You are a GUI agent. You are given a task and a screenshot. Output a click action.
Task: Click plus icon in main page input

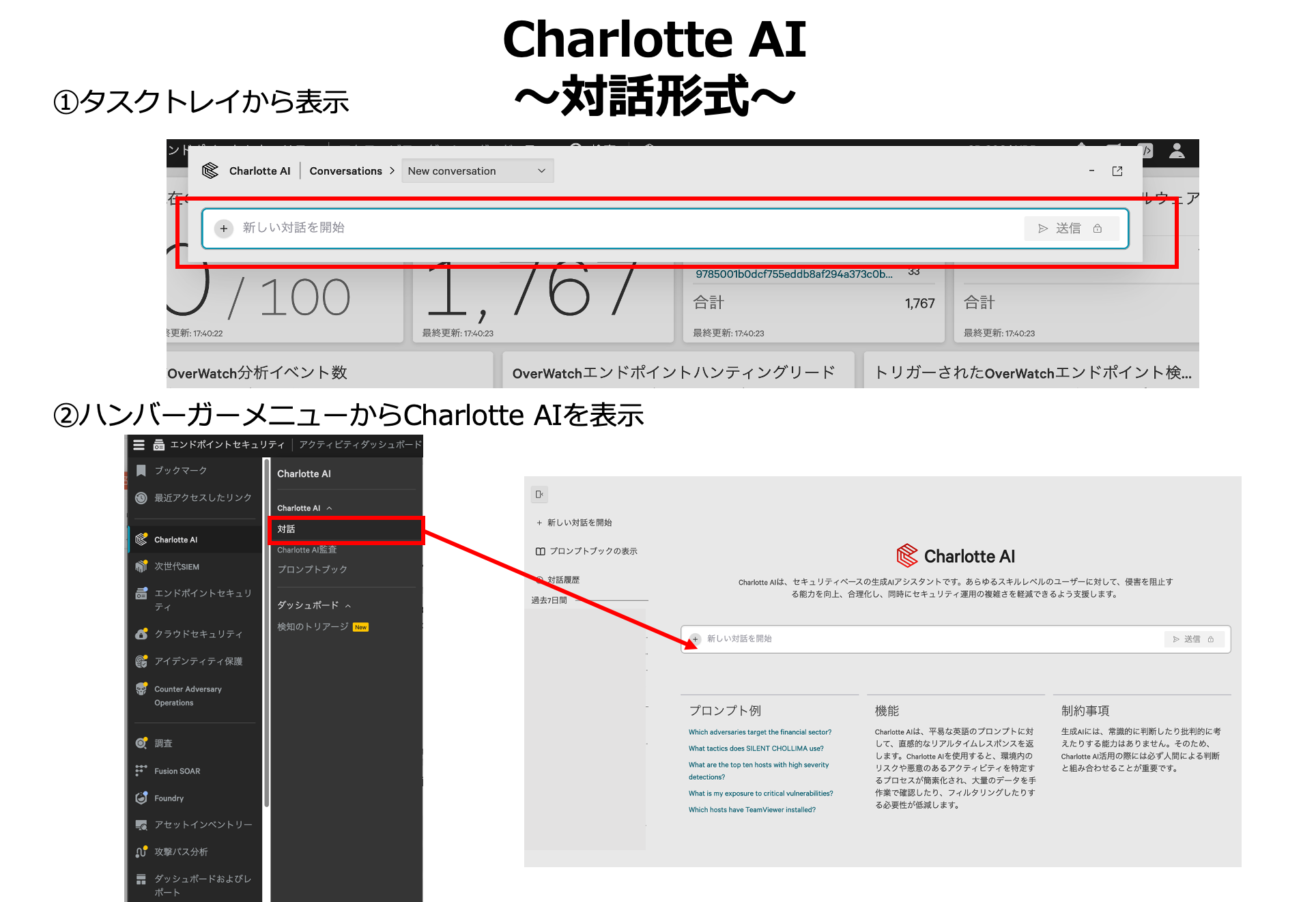(x=695, y=639)
